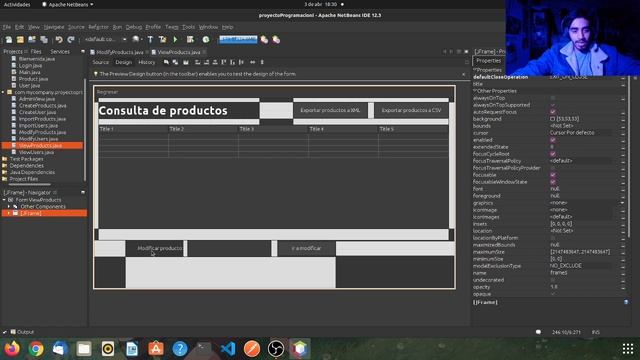Launch Visual Studio Code from the dock

pos(228,349)
